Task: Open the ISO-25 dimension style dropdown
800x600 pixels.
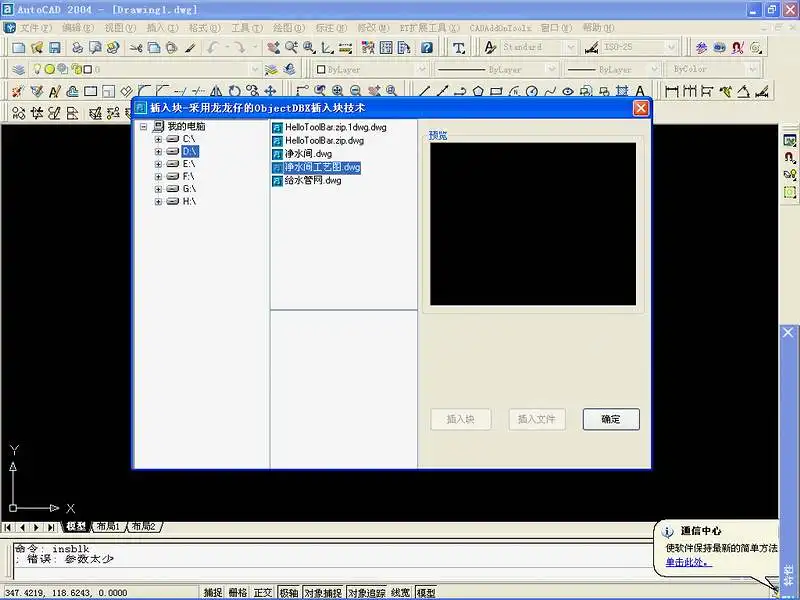Action: [x=671, y=48]
